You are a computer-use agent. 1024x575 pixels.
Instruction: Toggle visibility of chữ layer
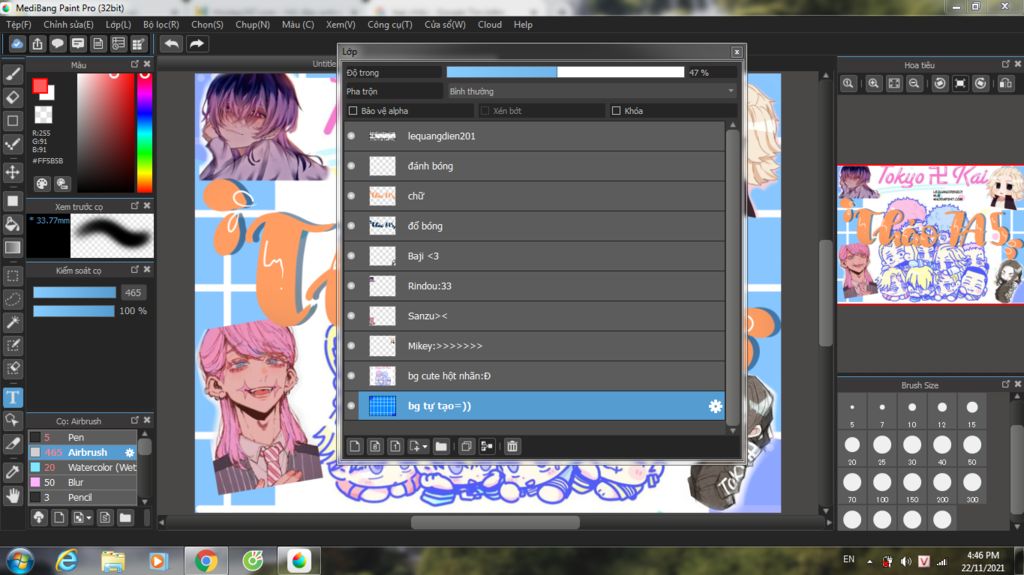pyautogui.click(x=351, y=196)
